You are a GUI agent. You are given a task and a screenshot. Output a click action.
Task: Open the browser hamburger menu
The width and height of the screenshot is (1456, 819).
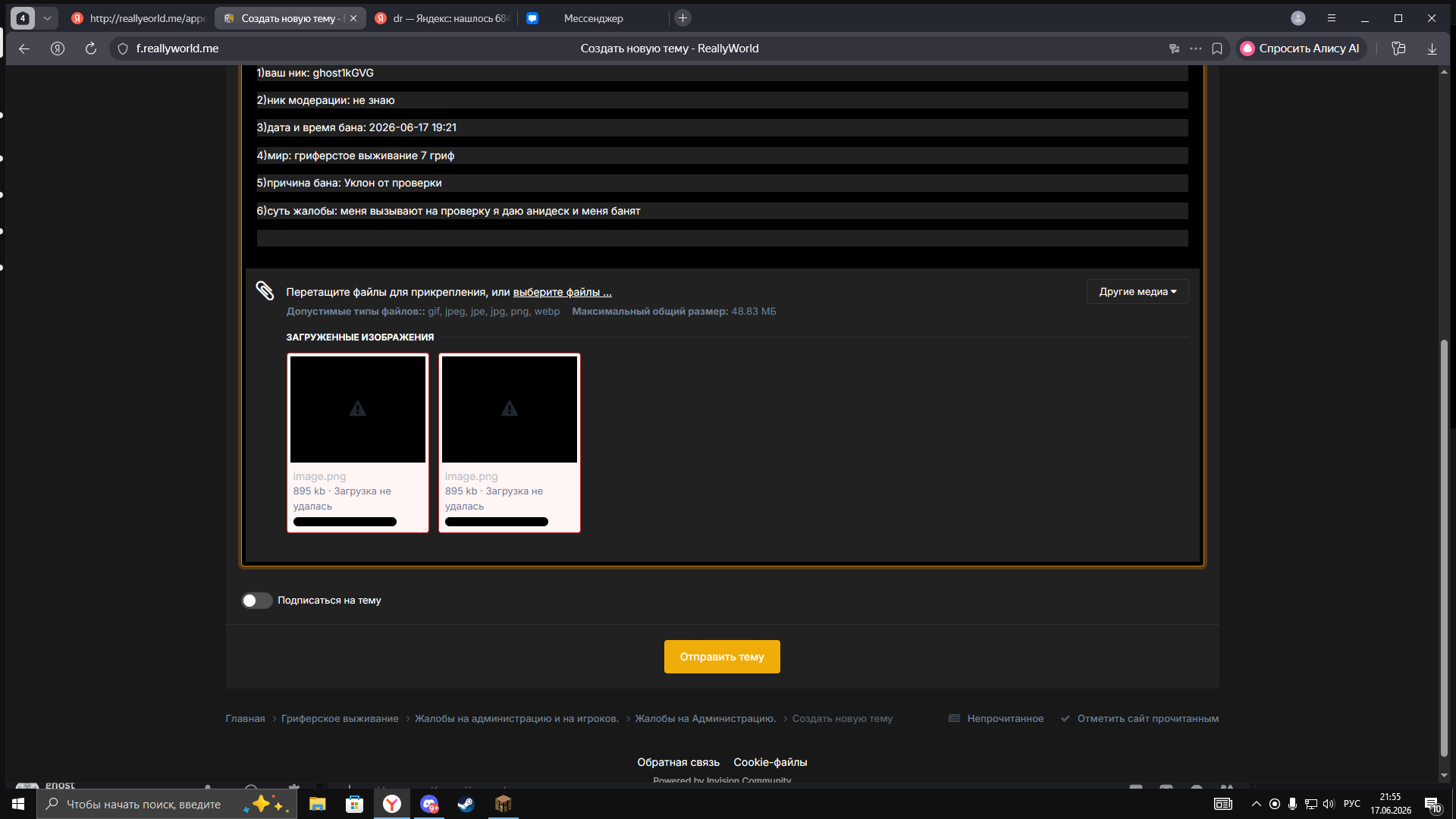click(1332, 18)
